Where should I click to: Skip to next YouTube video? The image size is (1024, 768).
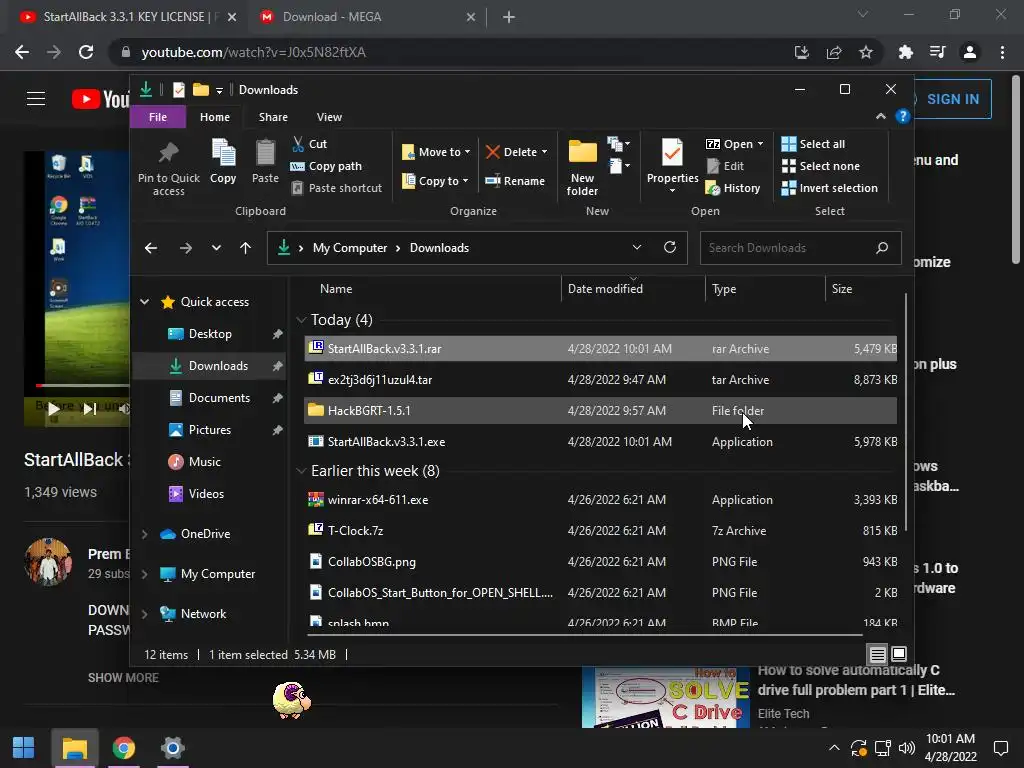[89, 409]
